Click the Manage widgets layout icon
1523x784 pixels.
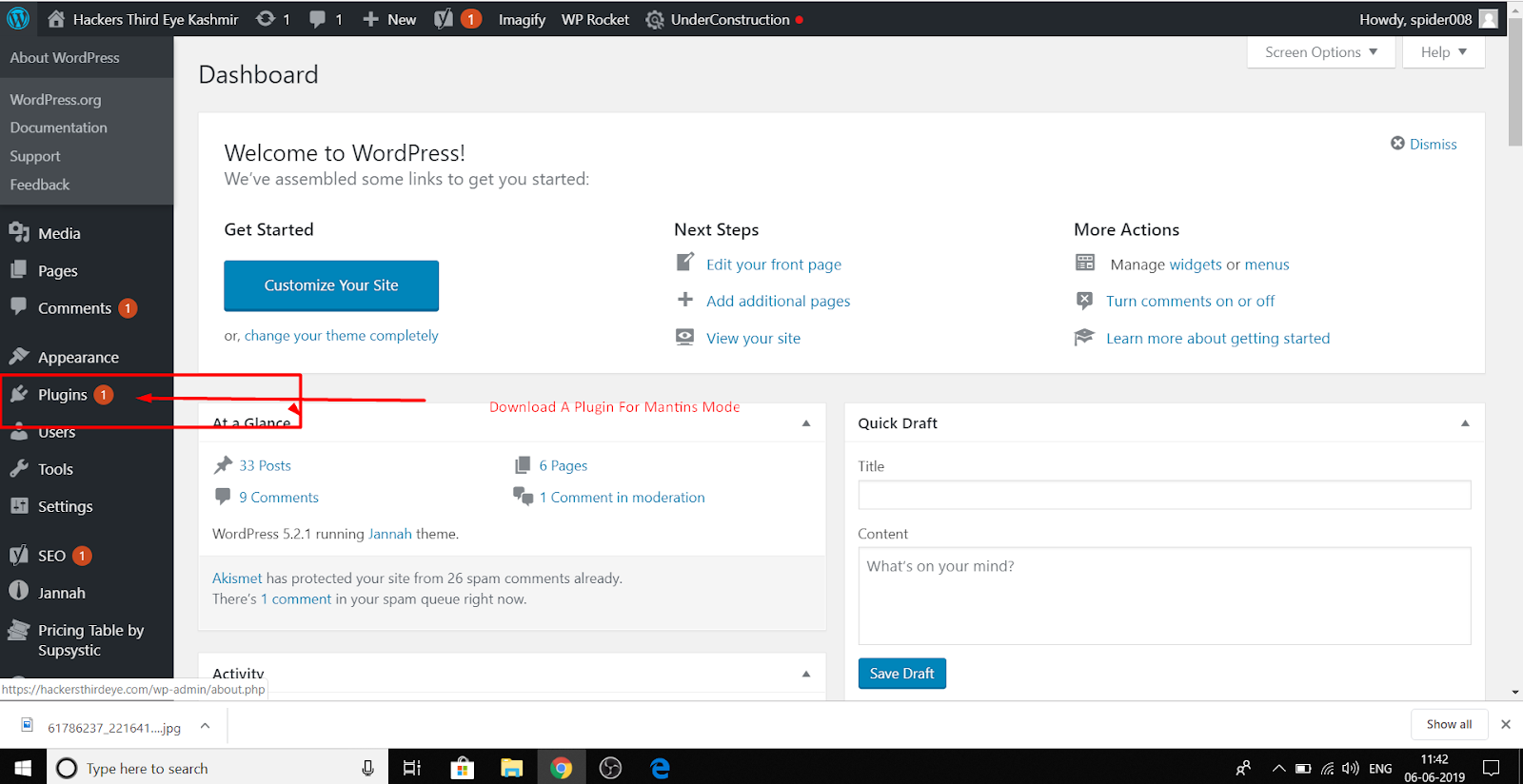coord(1085,263)
